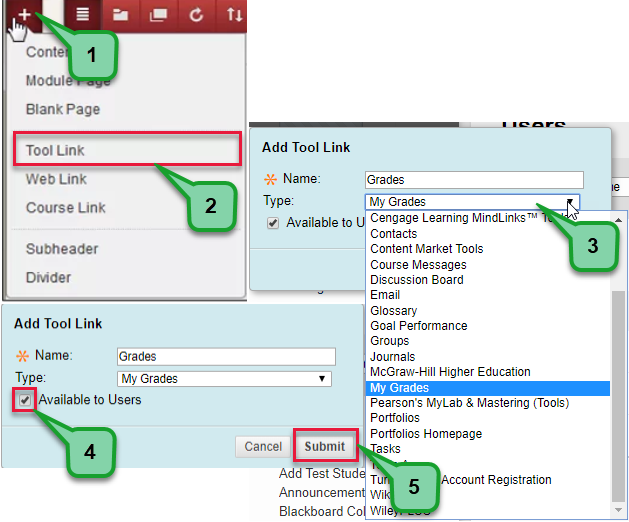The width and height of the screenshot is (629, 522).
Task: Toggle Available to Users checkbox in lower dialog
Action: point(25,400)
